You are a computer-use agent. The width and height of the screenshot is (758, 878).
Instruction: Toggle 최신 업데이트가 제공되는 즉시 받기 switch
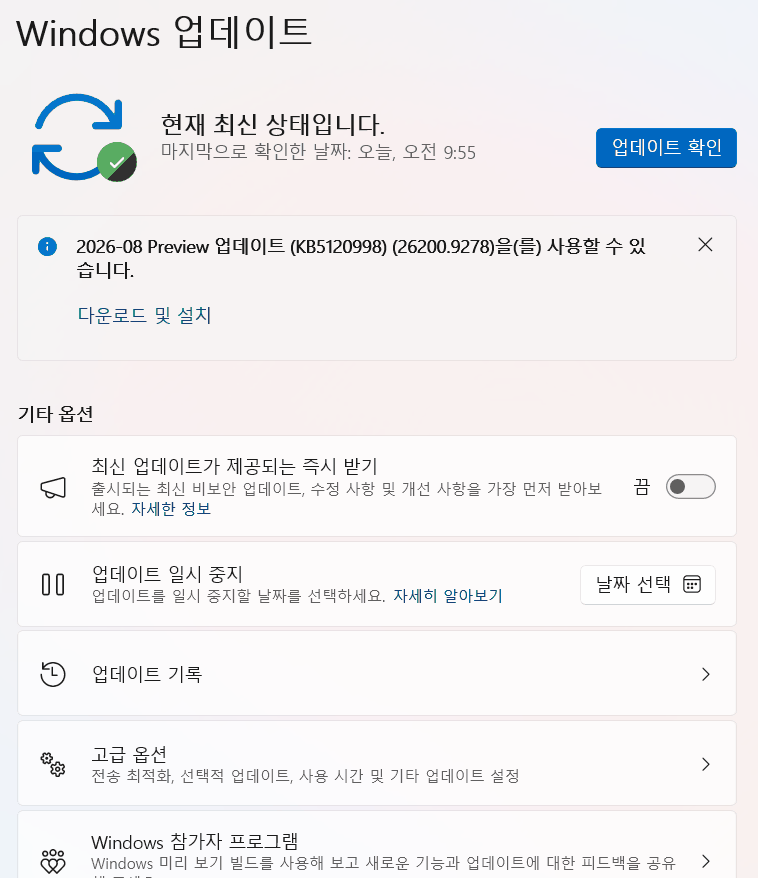(690, 487)
